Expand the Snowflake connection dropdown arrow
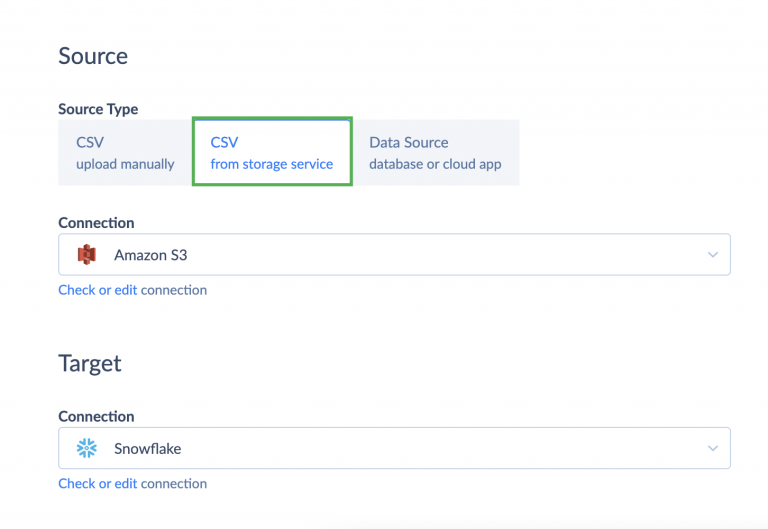The width and height of the screenshot is (768, 529). (713, 449)
